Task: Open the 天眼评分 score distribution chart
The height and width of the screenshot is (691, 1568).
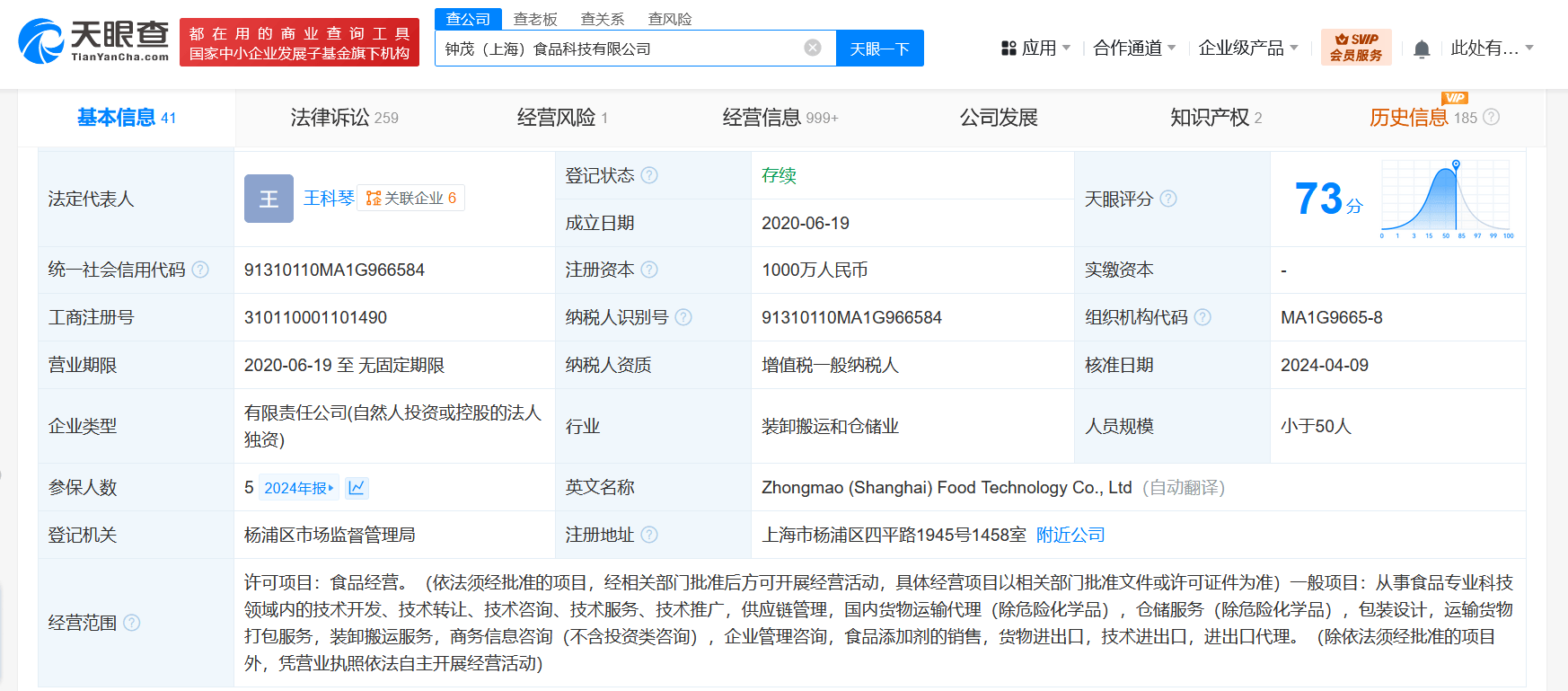Action: pos(1446,199)
